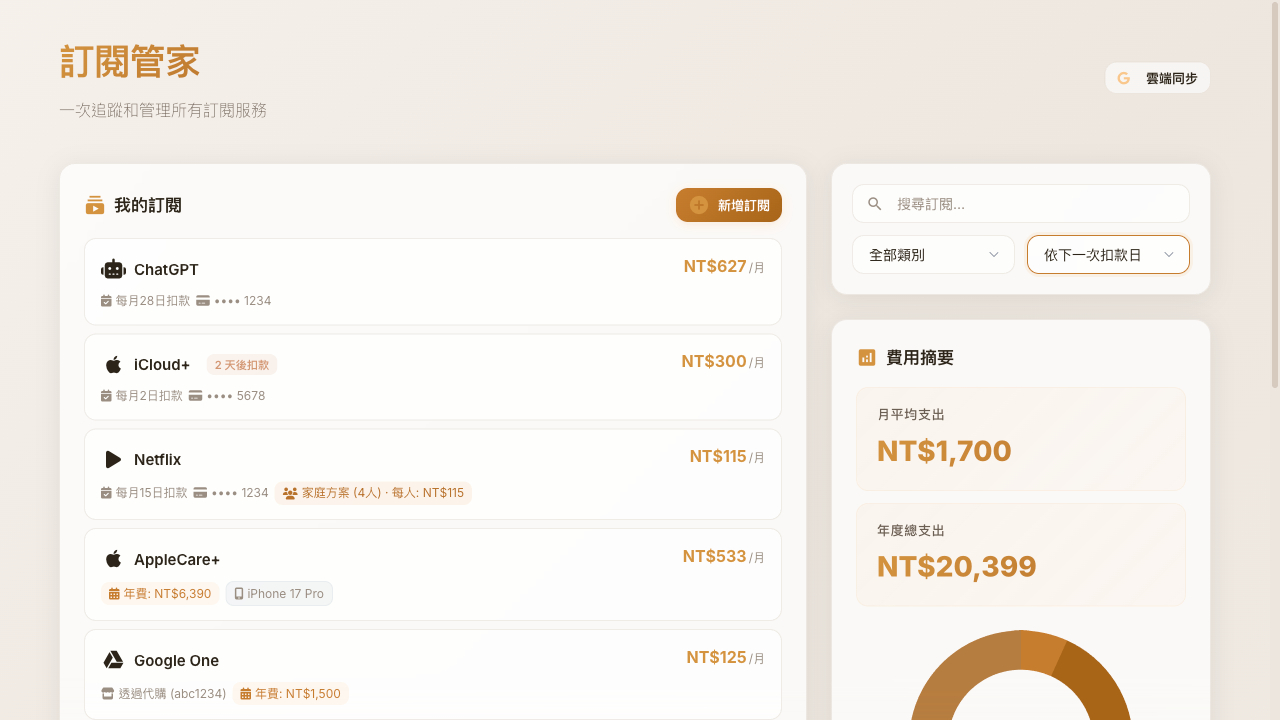This screenshot has width=1280, height=720.
Task: Click the Google G sync icon
Action: tap(1124, 78)
